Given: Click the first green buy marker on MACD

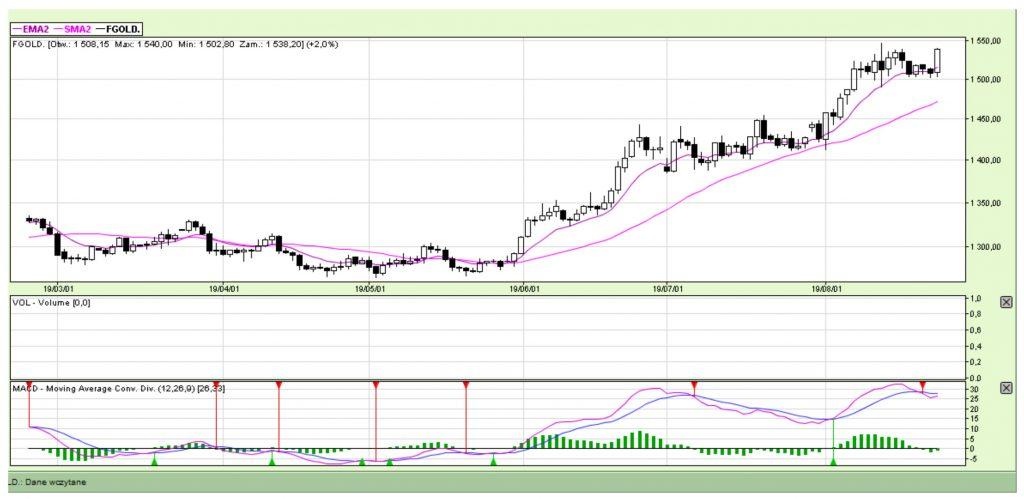Looking at the screenshot, I should tap(154, 461).
